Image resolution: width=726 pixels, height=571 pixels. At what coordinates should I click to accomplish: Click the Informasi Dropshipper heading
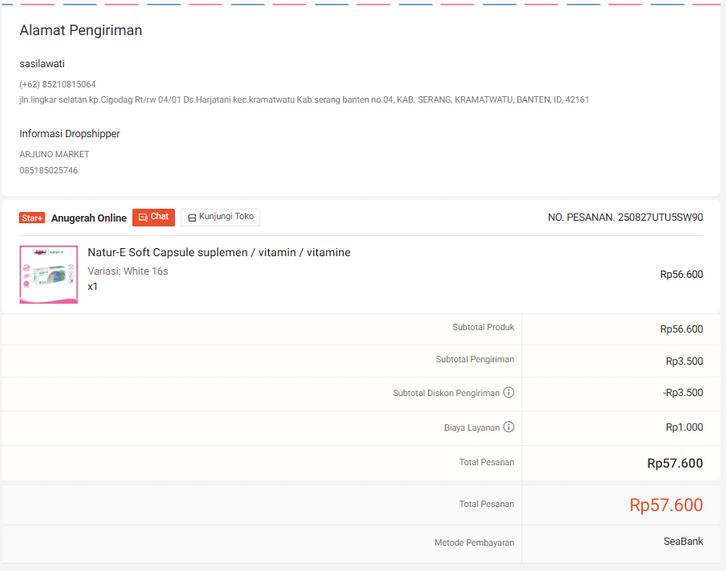pyautogui.click(x=70, y=134)
